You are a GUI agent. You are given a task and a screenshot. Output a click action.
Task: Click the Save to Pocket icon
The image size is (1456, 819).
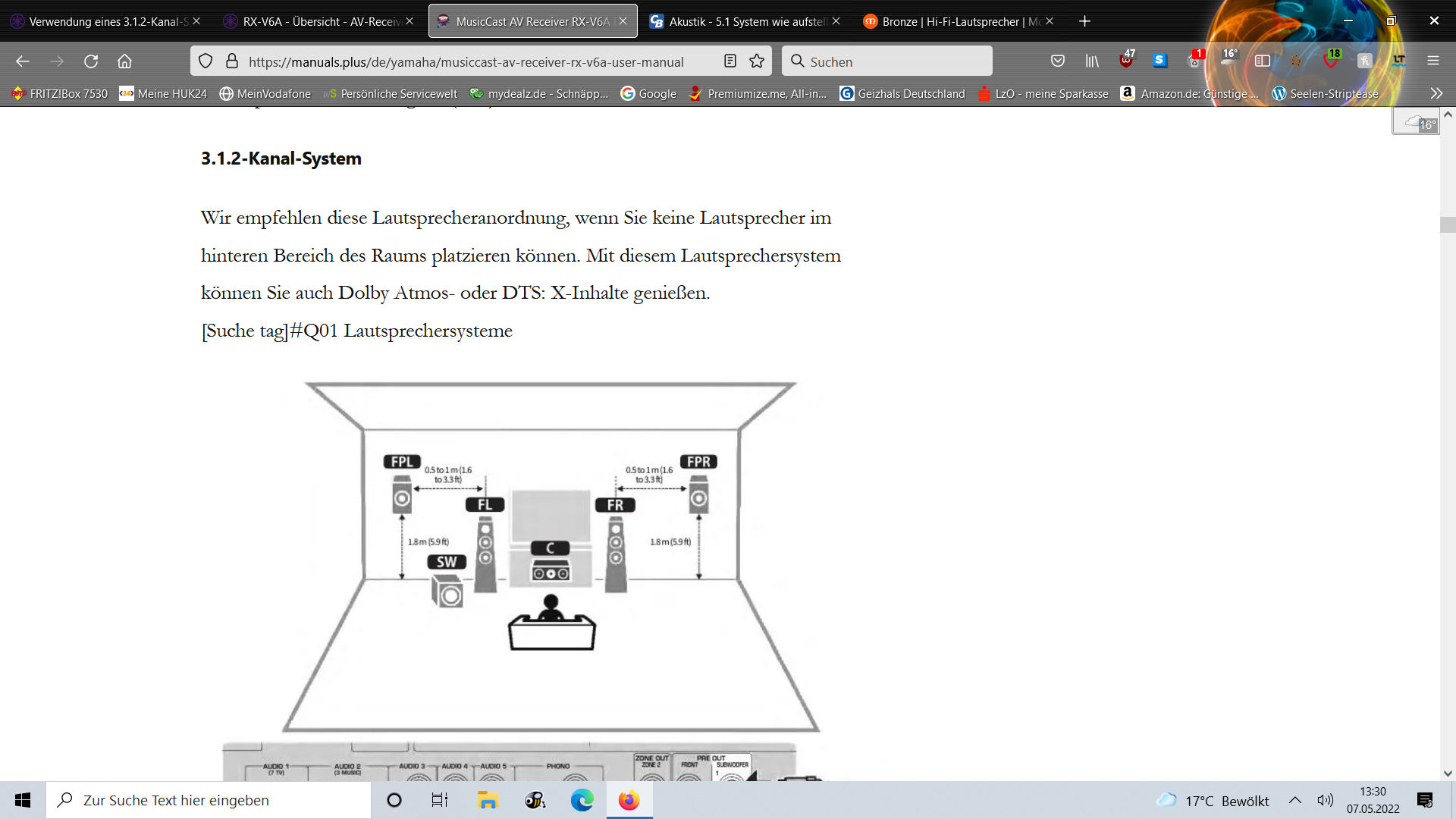1058,61
